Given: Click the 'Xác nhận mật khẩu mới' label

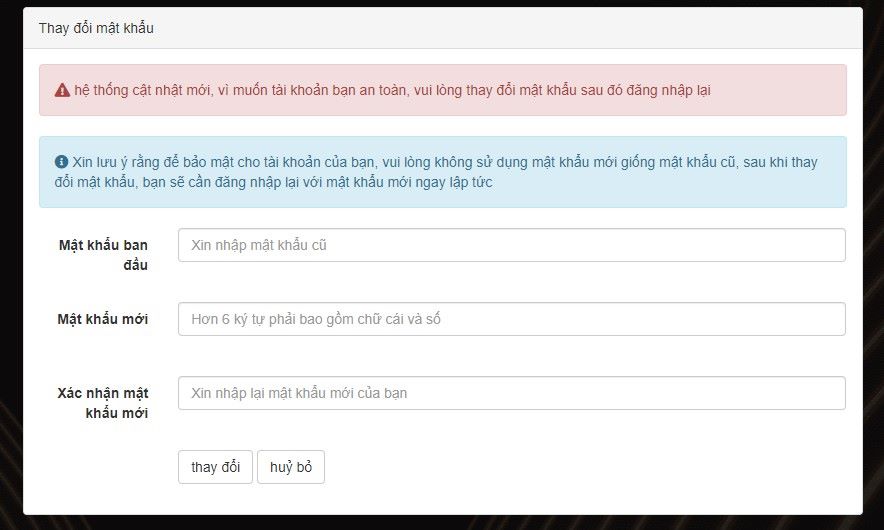Looking at the screenshot, I should [x=102, y=403].
